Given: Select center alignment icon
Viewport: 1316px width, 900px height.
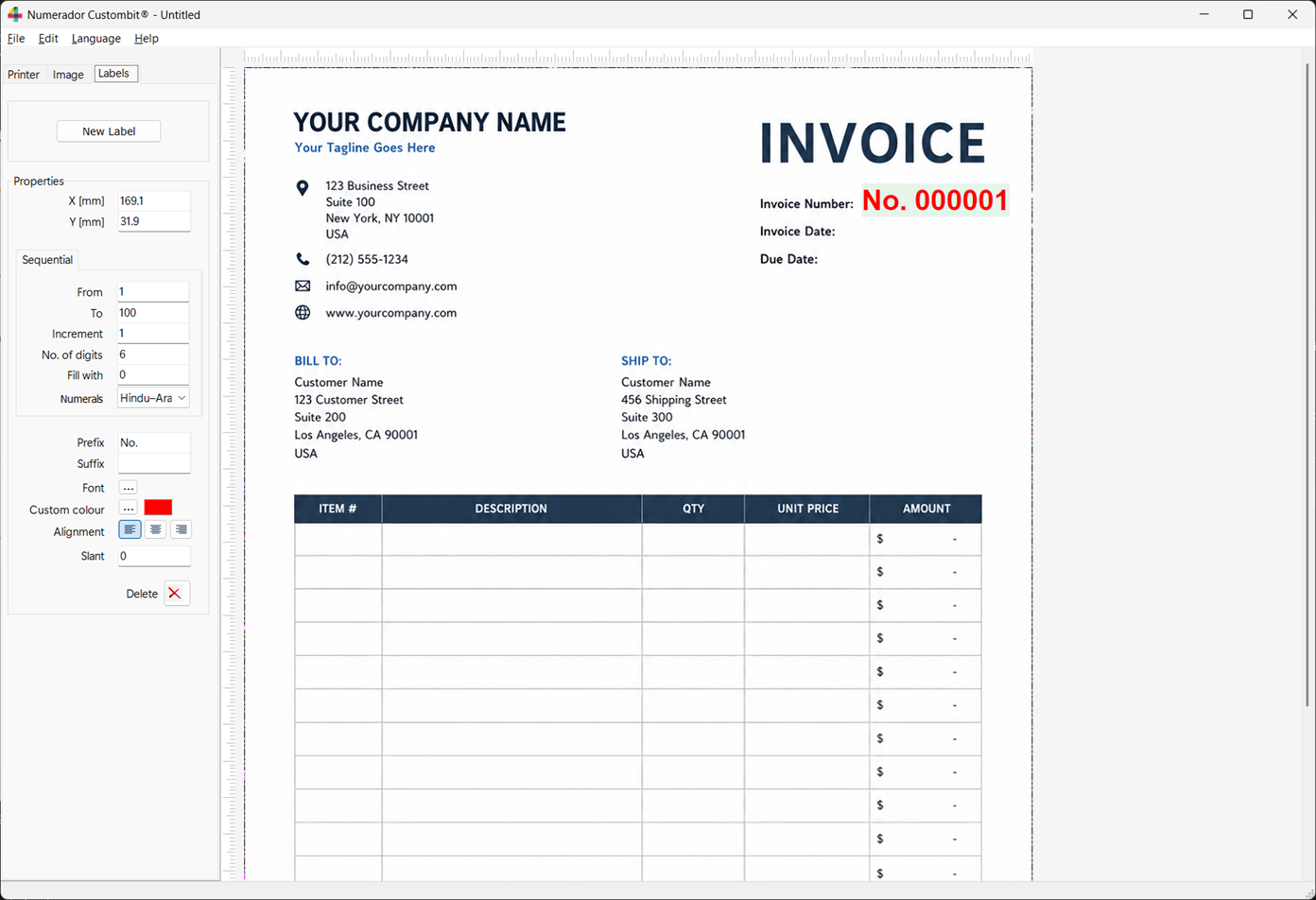Looking at the screenshot, I should point(155,529).
